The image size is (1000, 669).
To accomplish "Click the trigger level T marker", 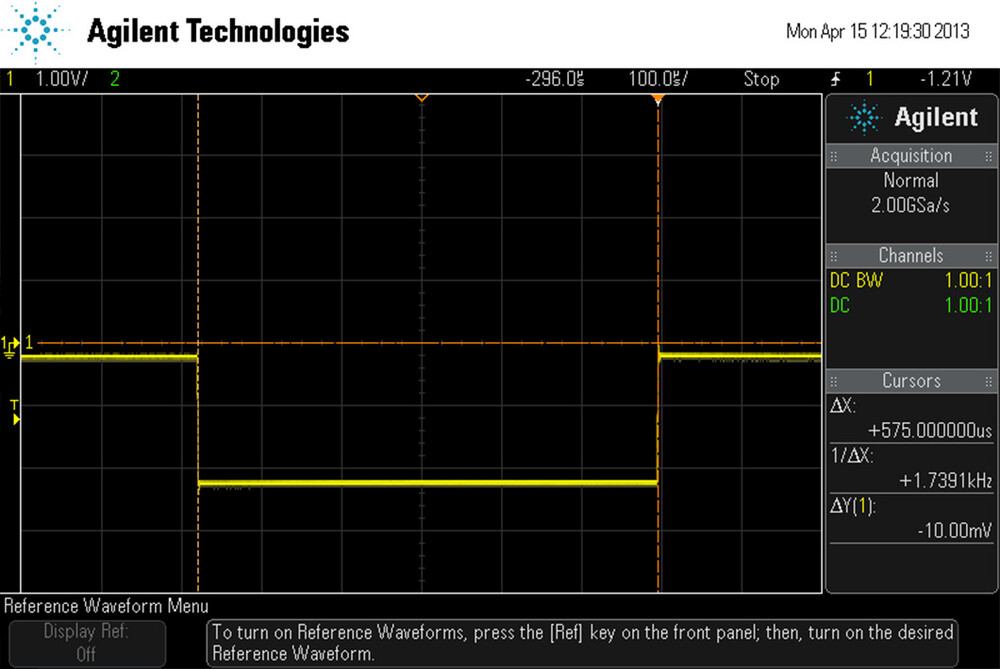I will coord(14,410).
